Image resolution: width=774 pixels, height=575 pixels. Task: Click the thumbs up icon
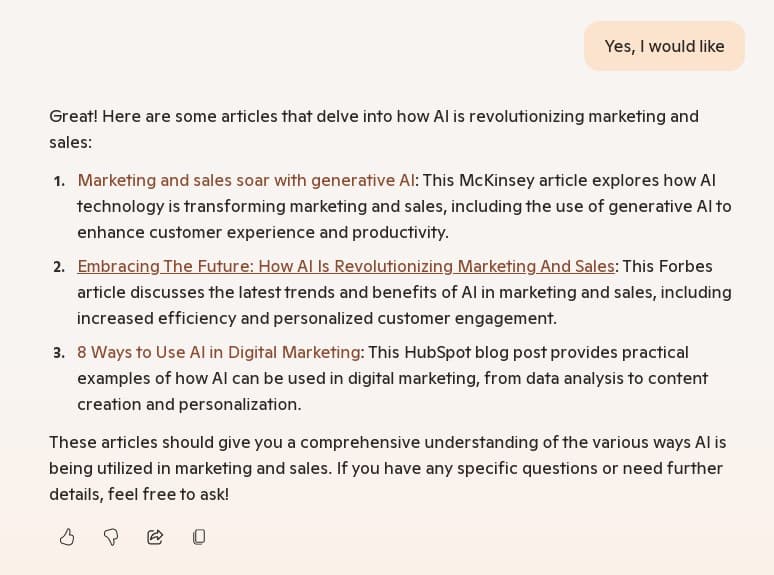[x=67, y=537]
